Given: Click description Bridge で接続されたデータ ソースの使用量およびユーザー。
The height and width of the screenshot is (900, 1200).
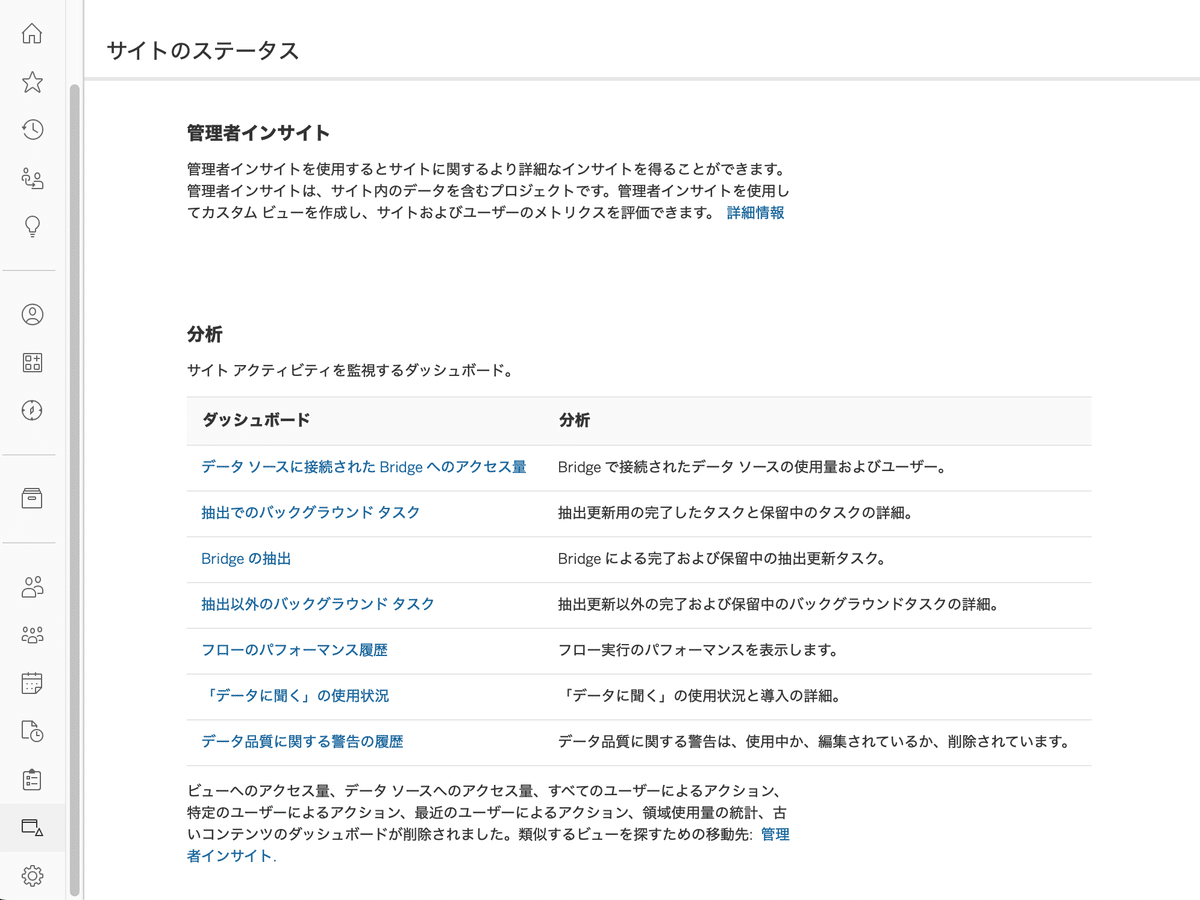Looking at the screenshot, I should tap(752, 467).
